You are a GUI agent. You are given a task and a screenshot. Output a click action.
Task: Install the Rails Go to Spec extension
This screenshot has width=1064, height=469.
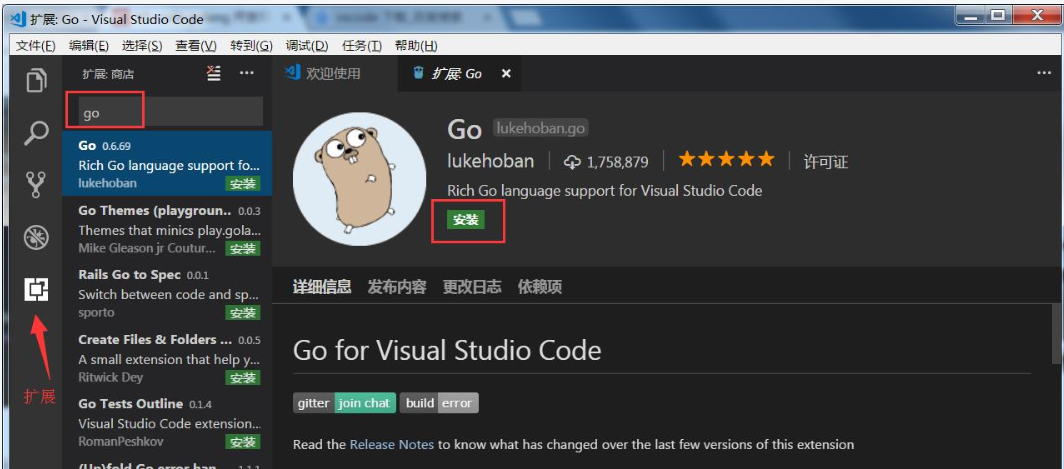point(243,313)
